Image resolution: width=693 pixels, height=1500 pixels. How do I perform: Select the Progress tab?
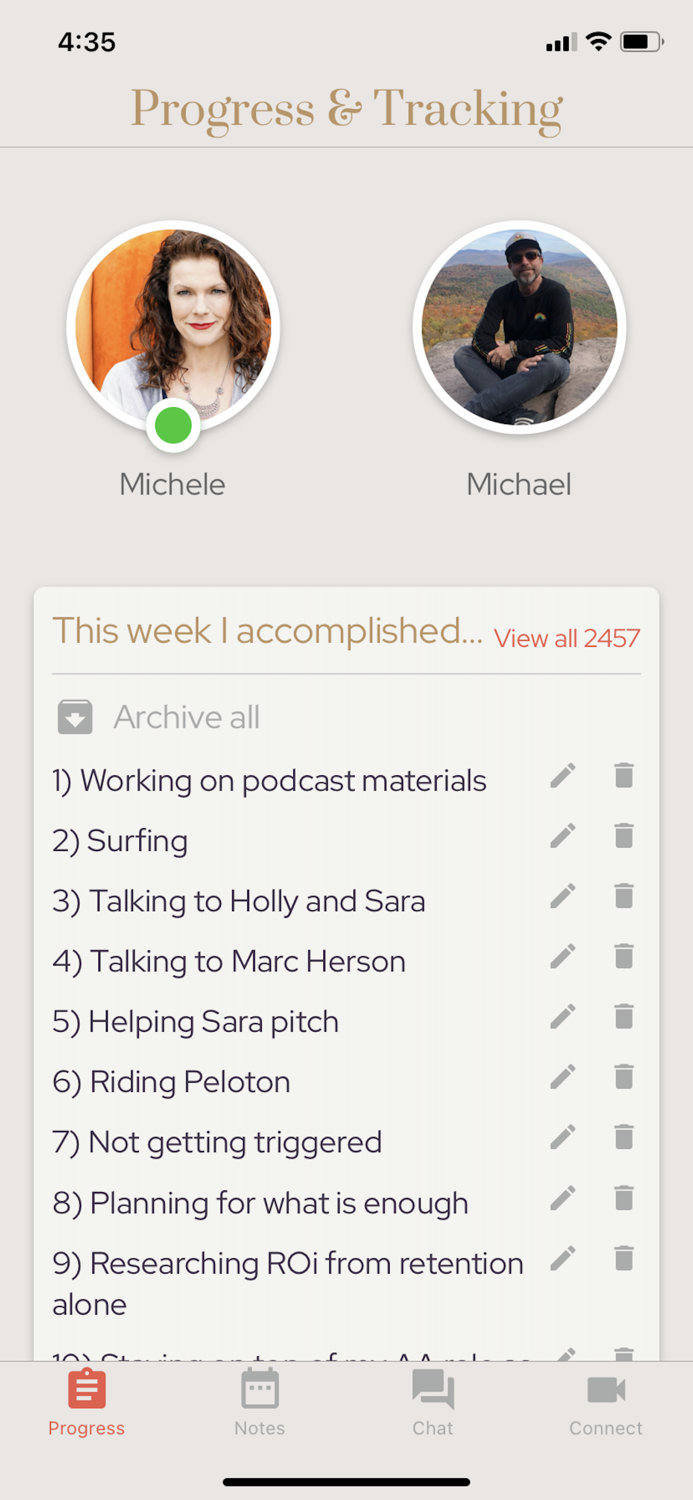pos(87,1402)
